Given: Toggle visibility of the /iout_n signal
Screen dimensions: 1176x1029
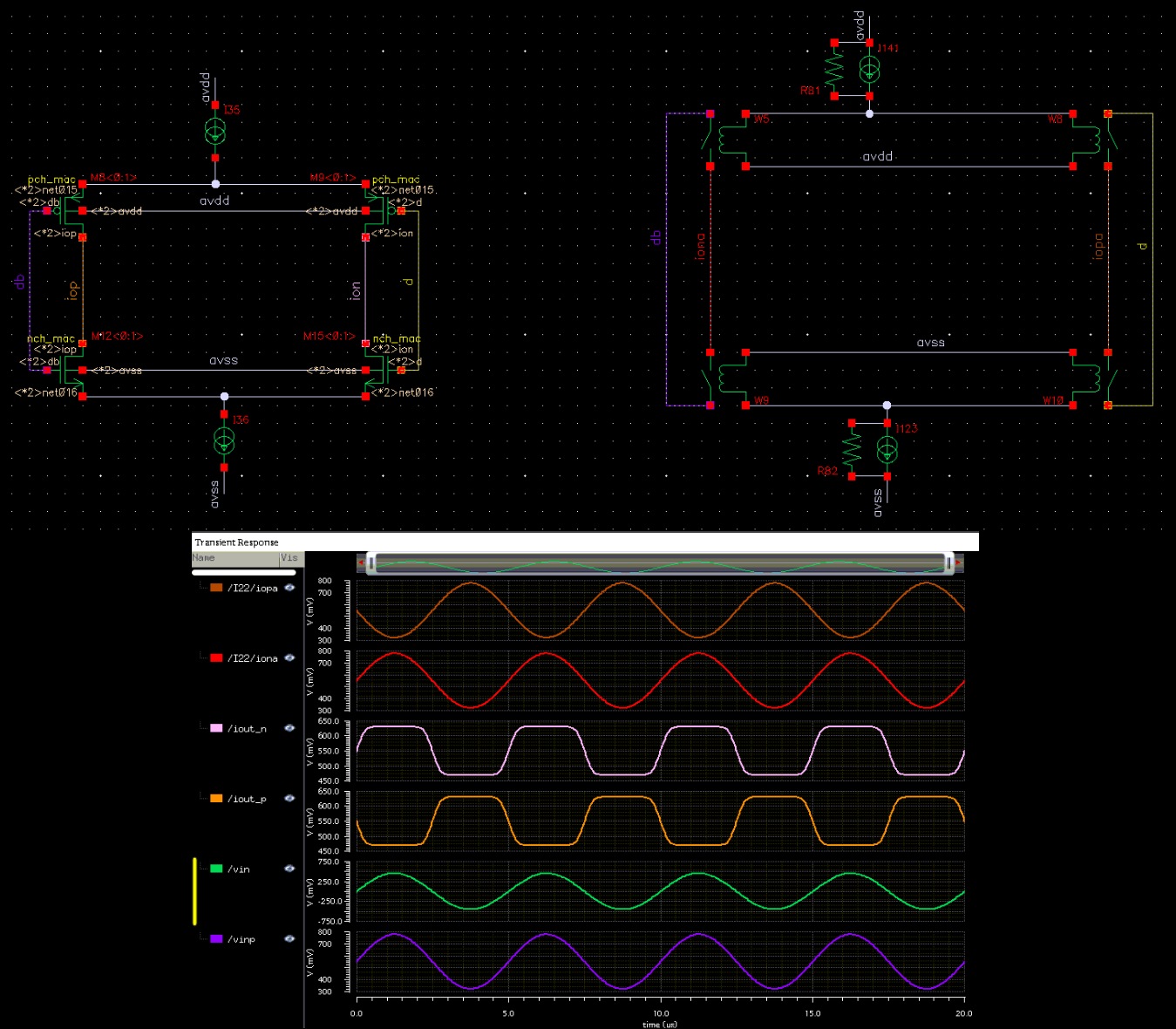Looking at the screenshot, I should pyautogui.click(x=289, y=728).
